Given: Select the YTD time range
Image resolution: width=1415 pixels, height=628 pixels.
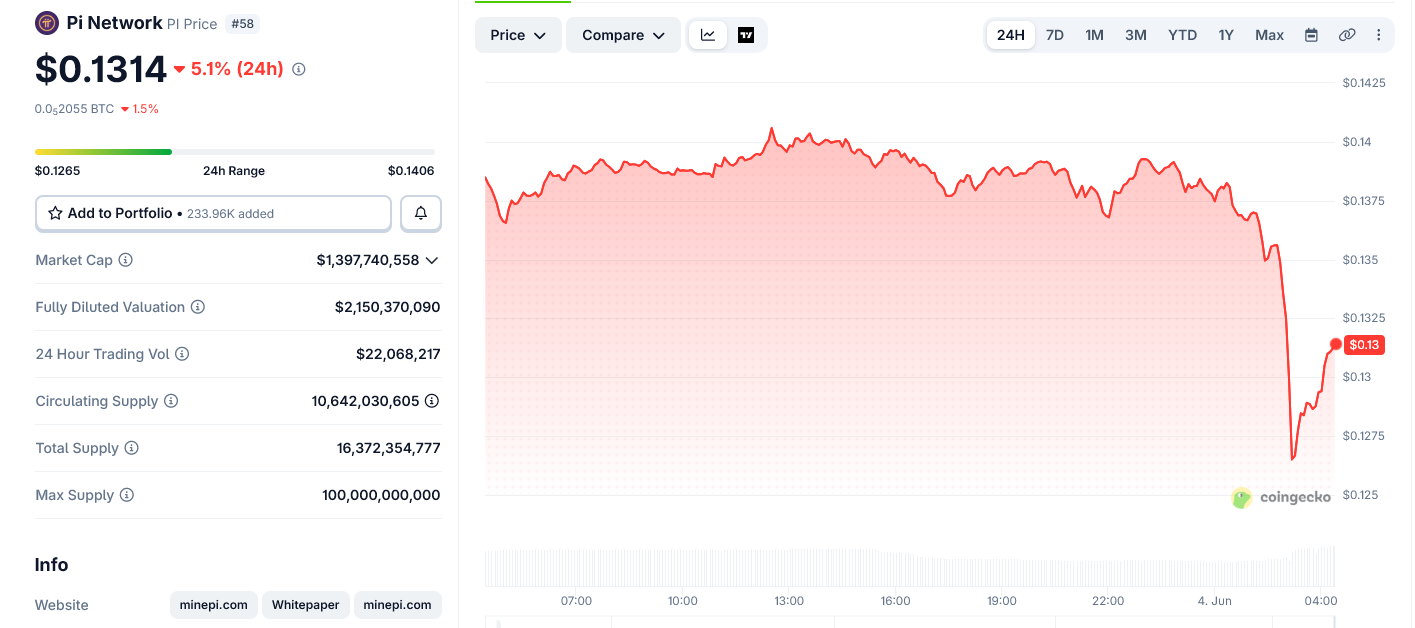Looking at the screenshot, I should click(1183, 35).
